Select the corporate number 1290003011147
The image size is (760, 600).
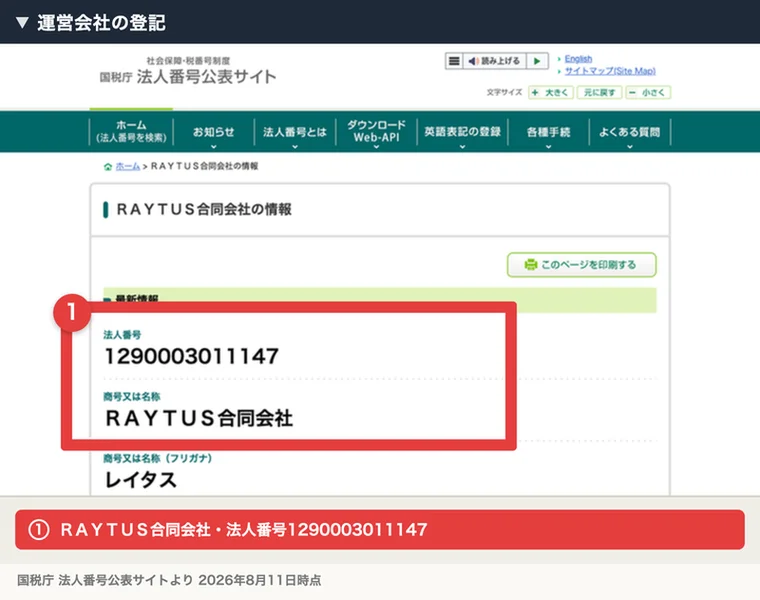click(x=192, y=356)
